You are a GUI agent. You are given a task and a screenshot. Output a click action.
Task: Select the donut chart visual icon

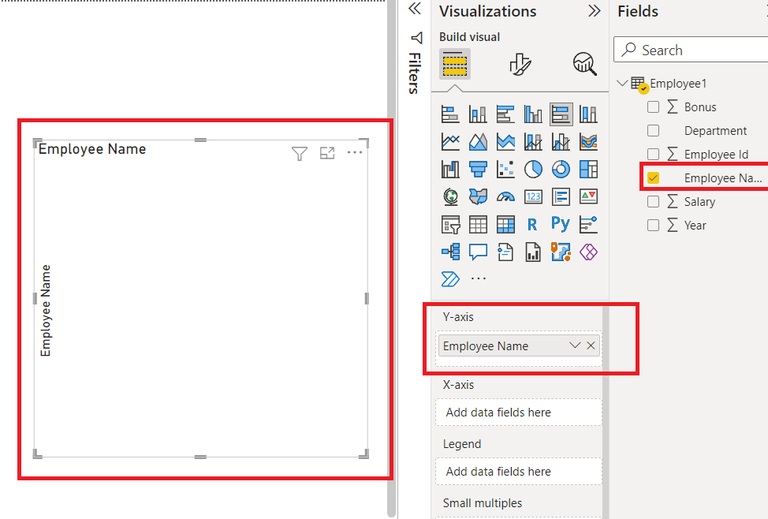coord(561,169)
